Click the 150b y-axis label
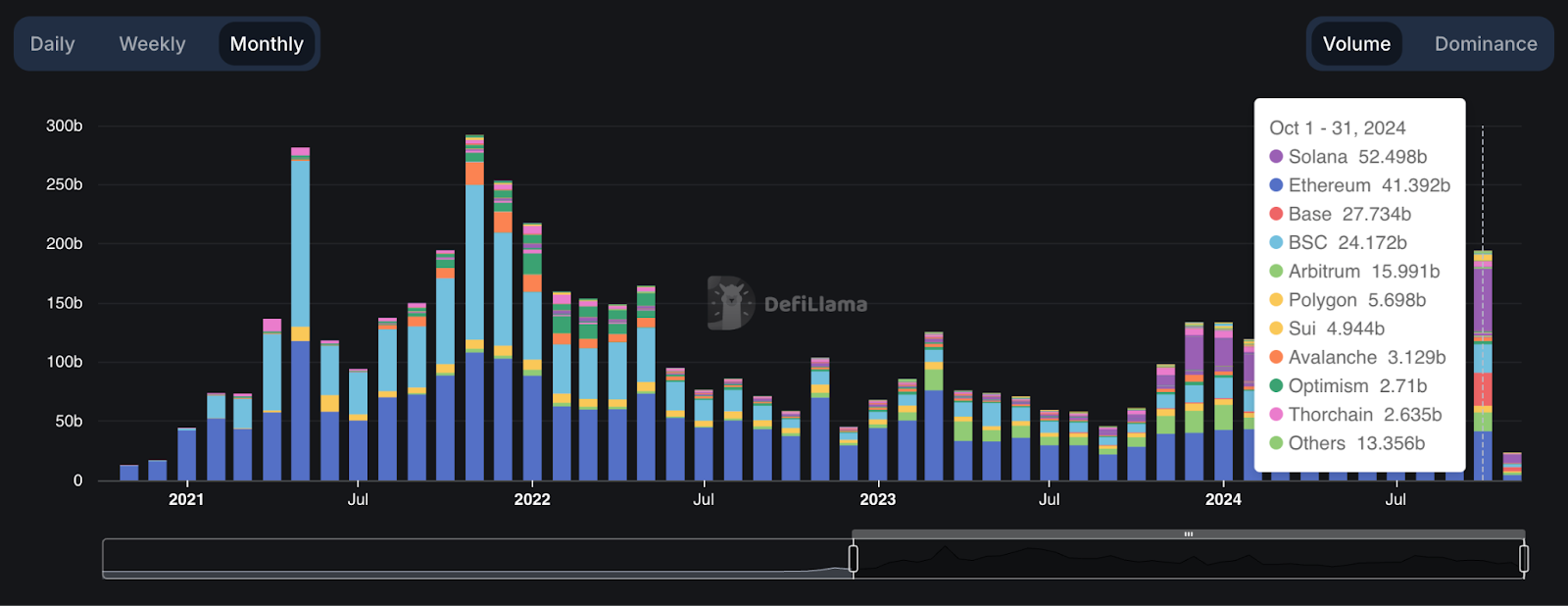The image size is (1568, 606). pyautogui.click(x=65, y=303)
